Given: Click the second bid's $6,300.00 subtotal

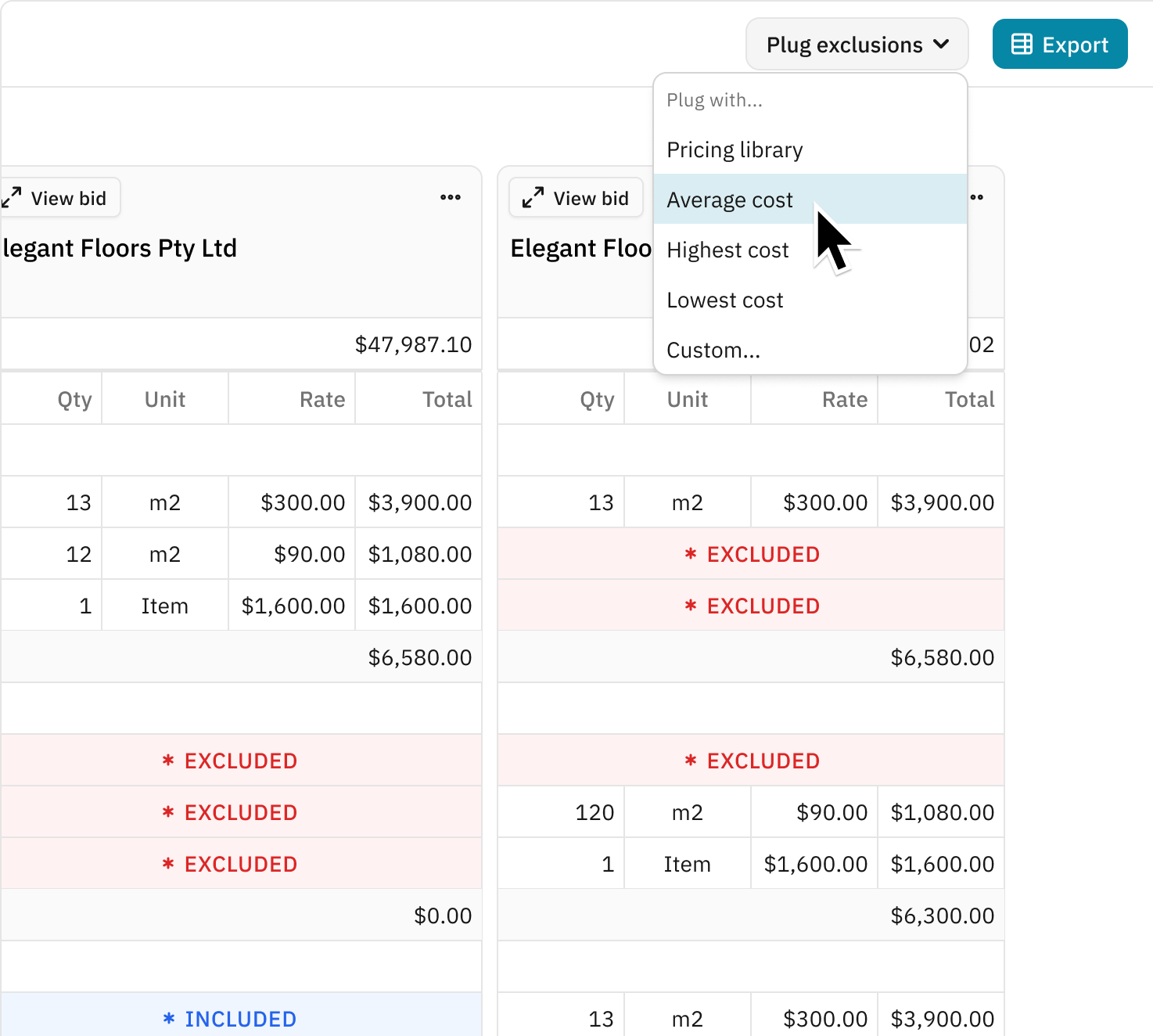Looking at the screenshot, I should 942,915.
